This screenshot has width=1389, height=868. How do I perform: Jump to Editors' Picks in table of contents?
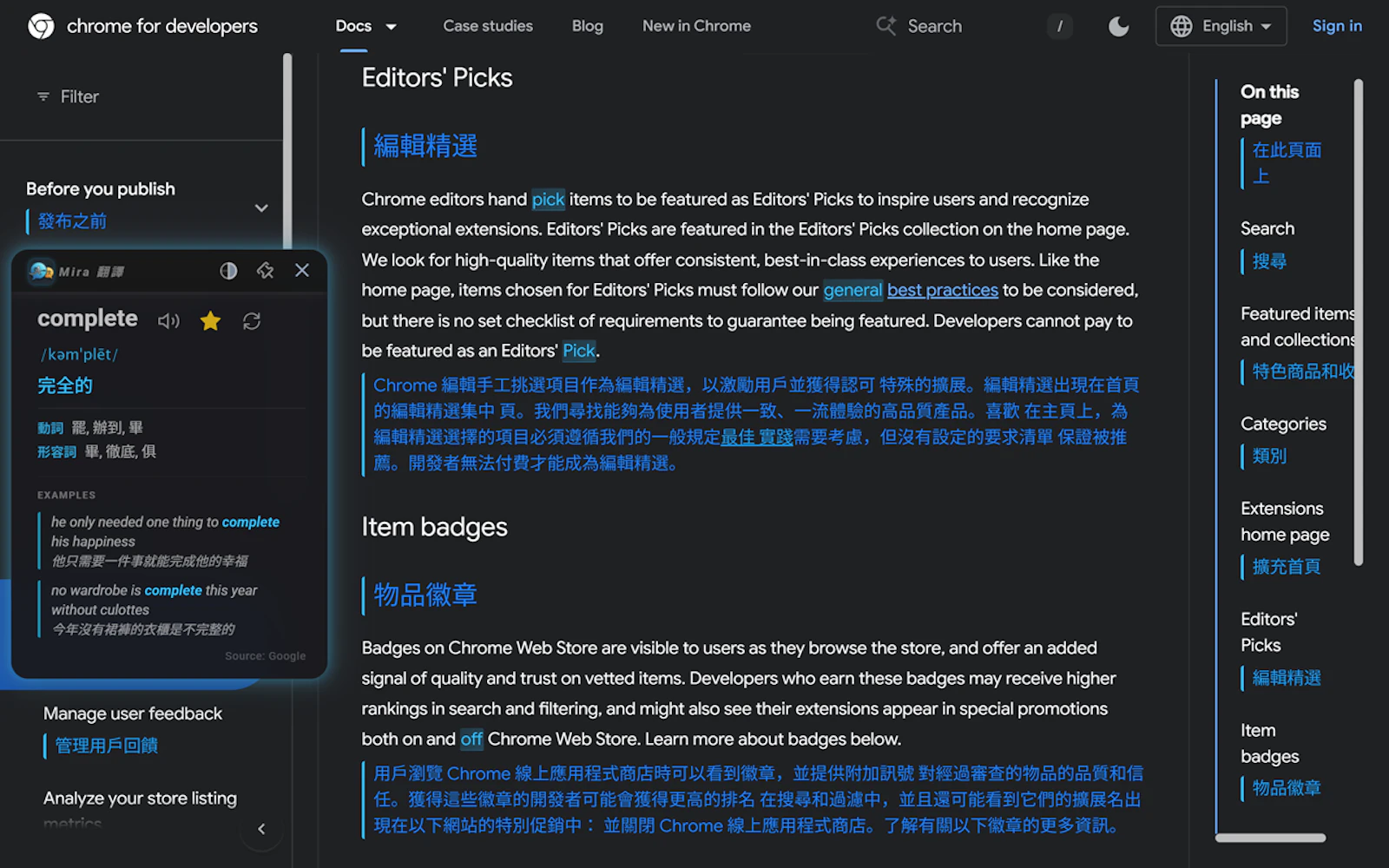(1268, 632)
